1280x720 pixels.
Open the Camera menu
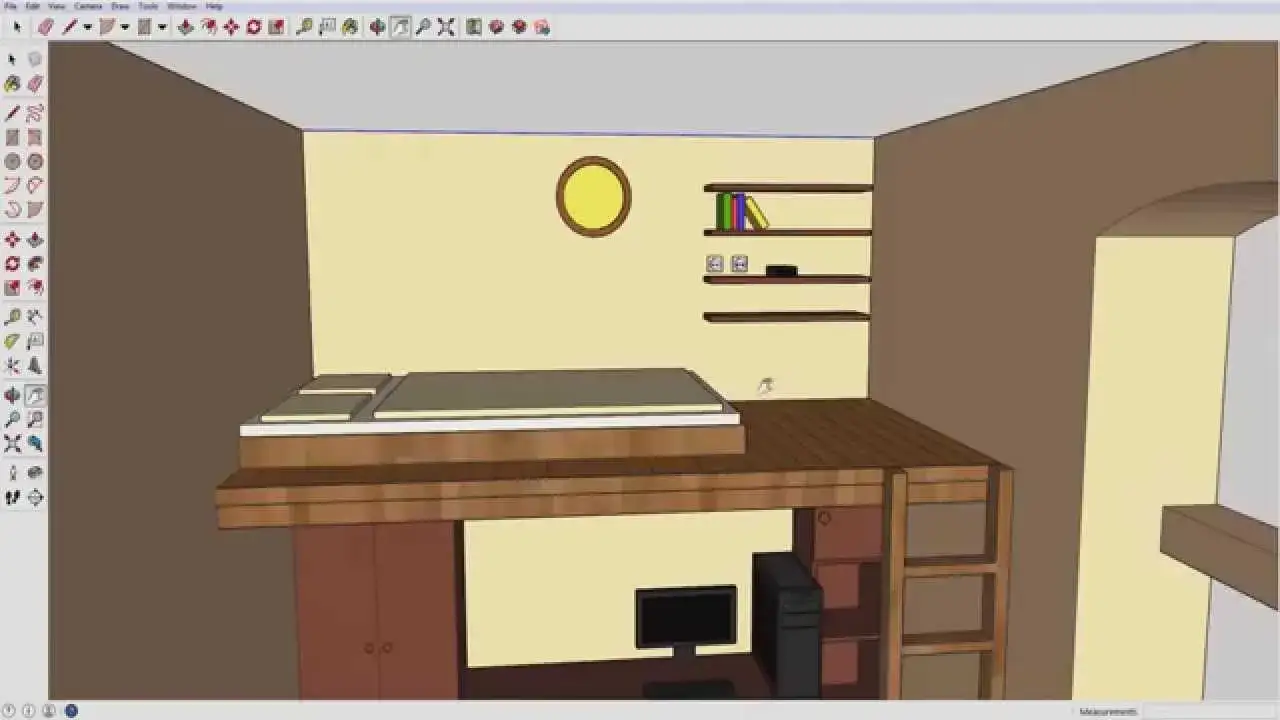(x=88, y=6)
